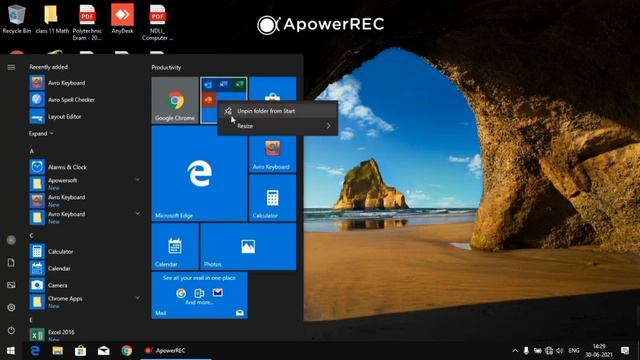The height and width of the screenshot is (360, 640).
Task: Open the Calendar tile
Action: click(175, 247)
